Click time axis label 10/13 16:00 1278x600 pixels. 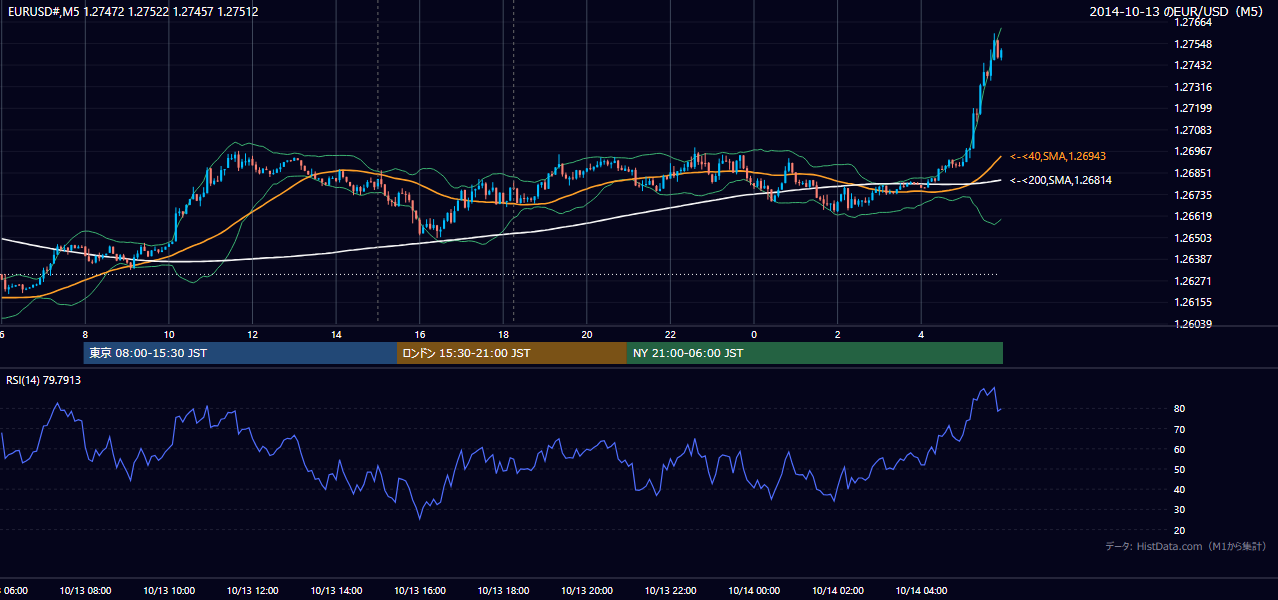(x=420, y=591)
